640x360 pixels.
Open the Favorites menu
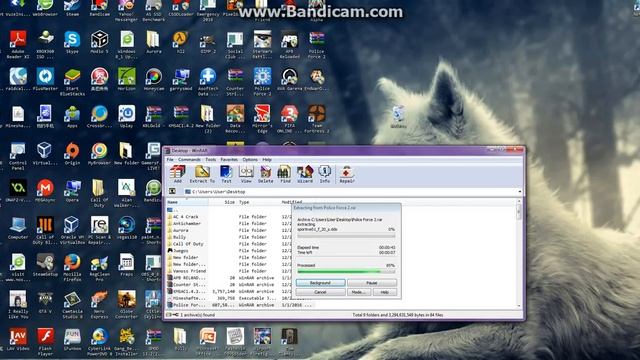[x=229, y=160]
